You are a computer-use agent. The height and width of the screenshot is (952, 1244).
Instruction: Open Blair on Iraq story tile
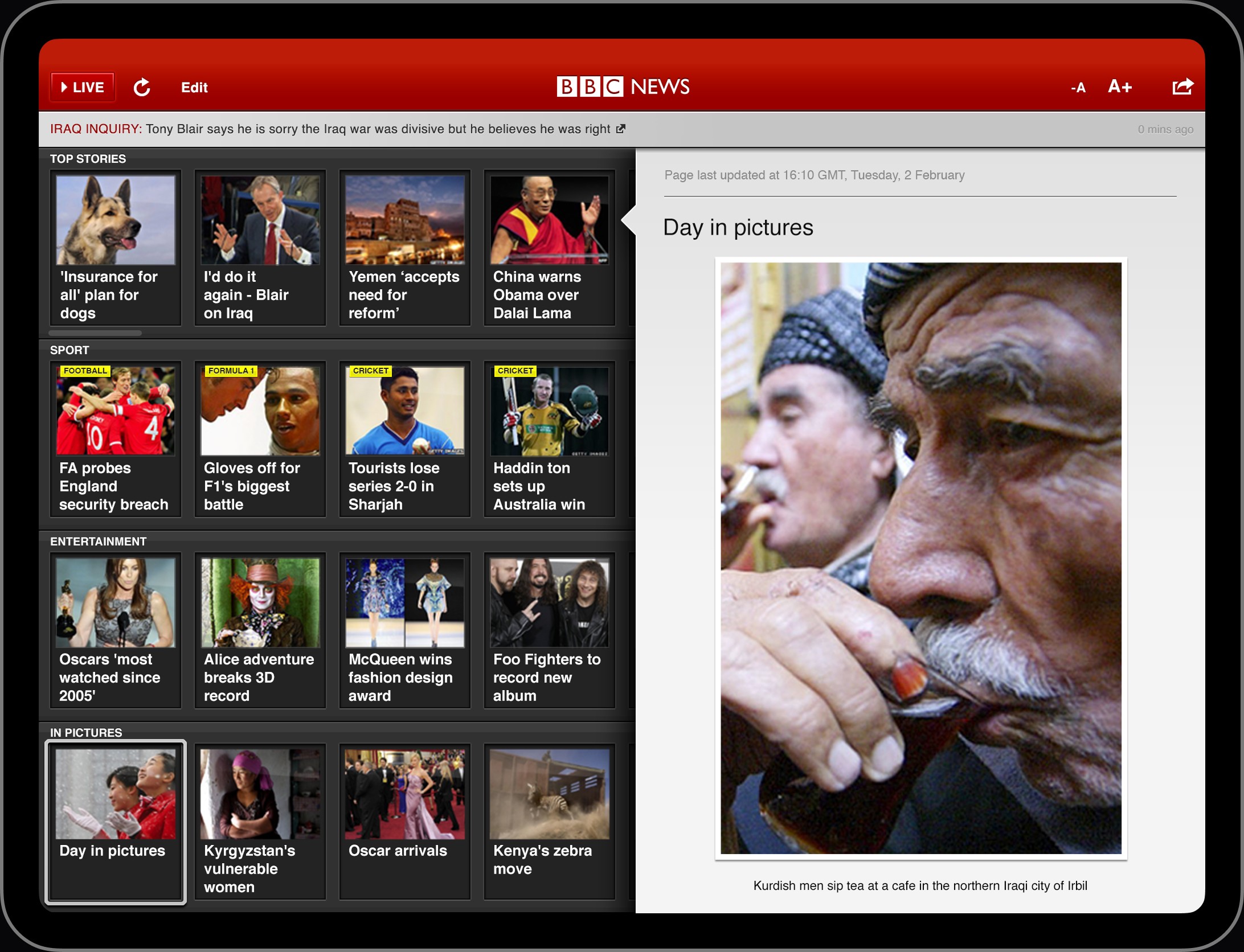(260, 248)
